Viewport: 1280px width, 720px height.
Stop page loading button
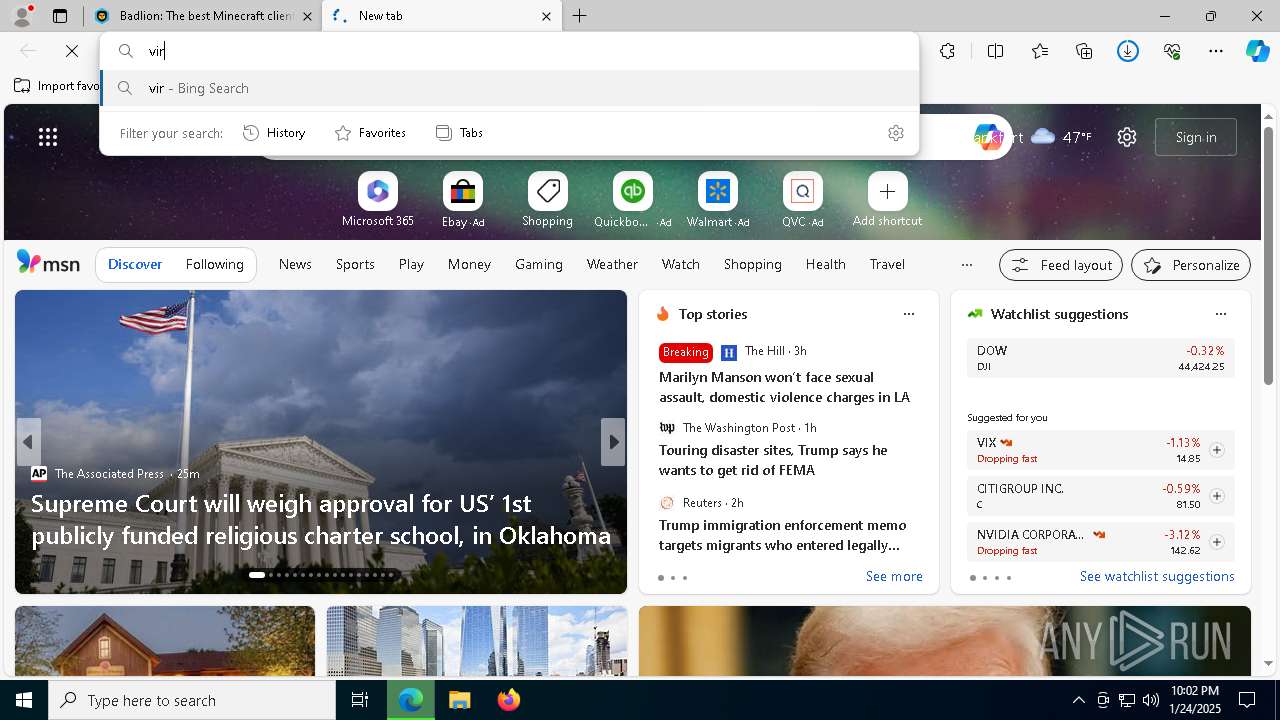pyautogui.click(x=72, y=51)
